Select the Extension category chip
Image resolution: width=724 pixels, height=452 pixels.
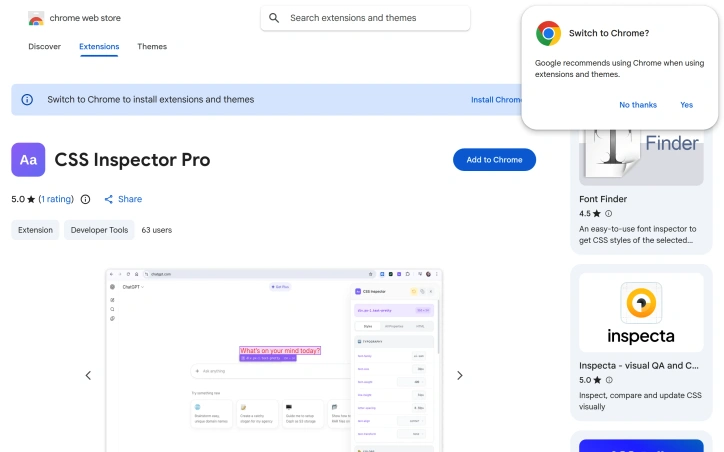(x=35, y=230)
